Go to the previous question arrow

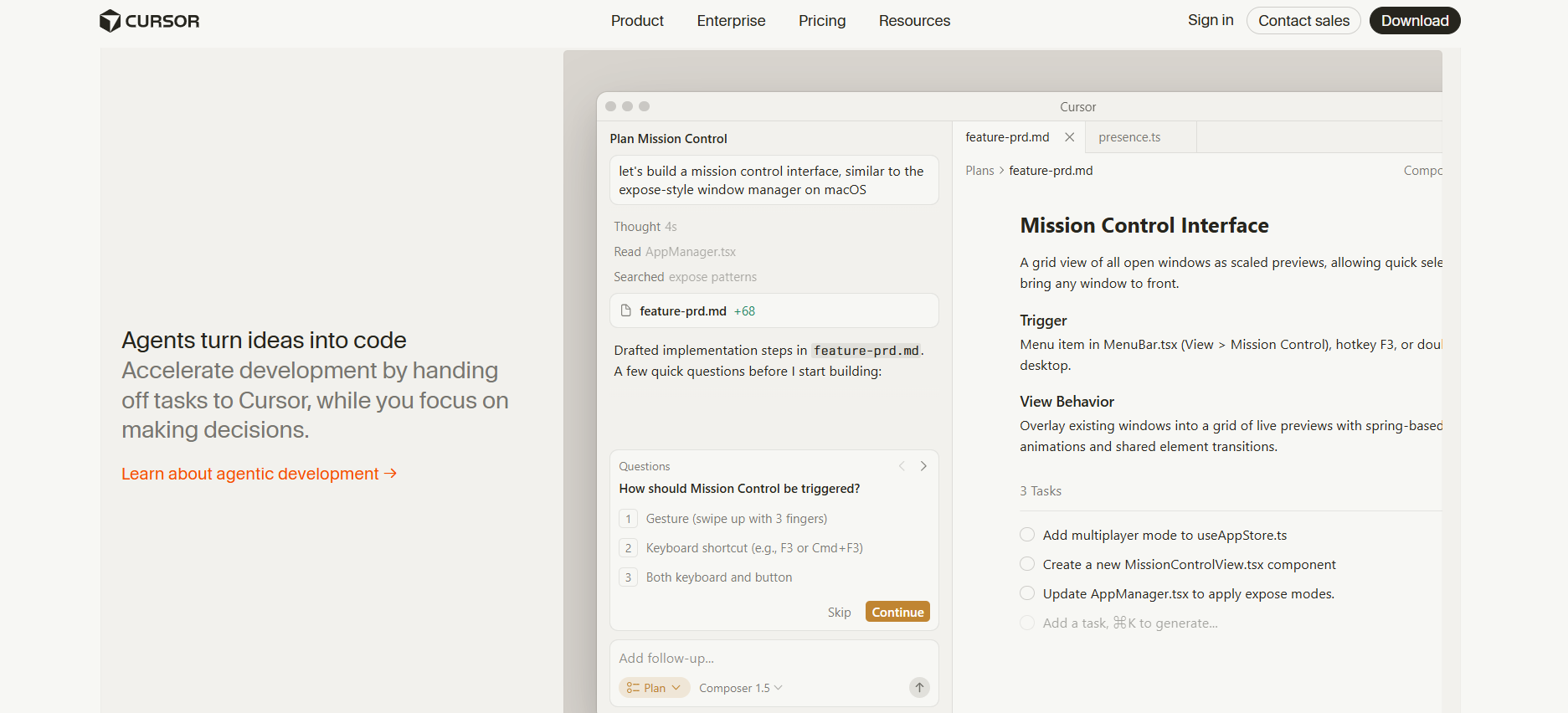point(902,466)
